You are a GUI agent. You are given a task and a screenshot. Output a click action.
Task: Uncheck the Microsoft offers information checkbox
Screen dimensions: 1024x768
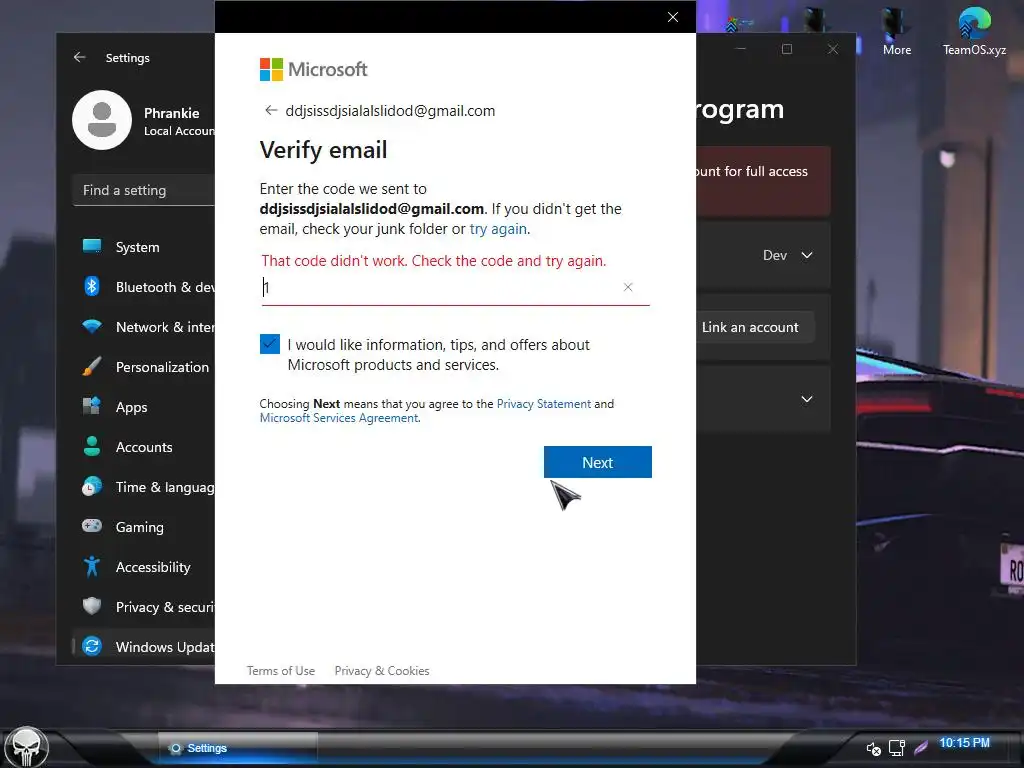[270, 344]
